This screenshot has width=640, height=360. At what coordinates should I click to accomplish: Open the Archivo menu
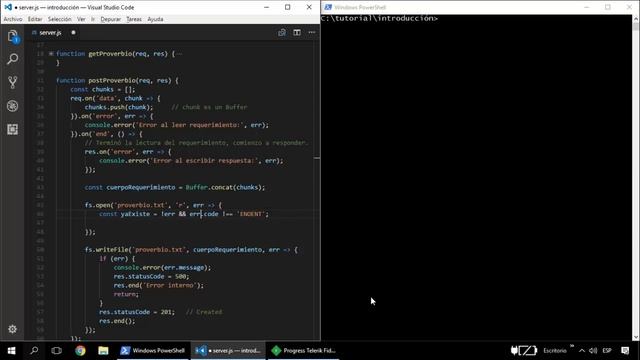[x=13, y=19]
